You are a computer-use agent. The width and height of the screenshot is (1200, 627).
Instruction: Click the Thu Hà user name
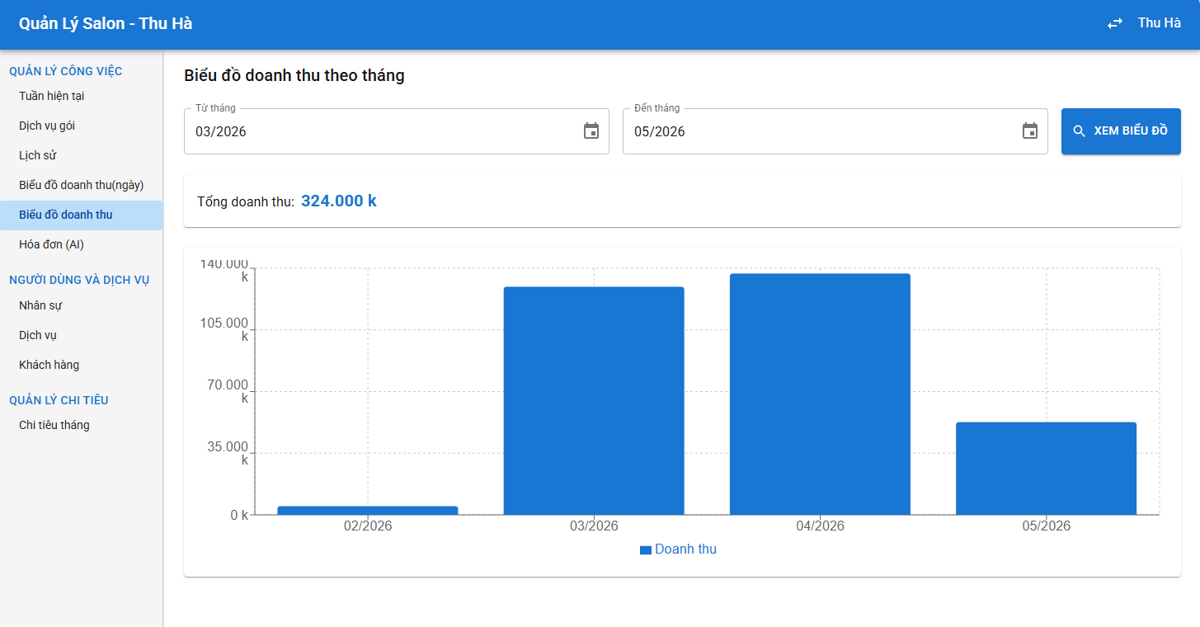click(x=1159, y=23)
